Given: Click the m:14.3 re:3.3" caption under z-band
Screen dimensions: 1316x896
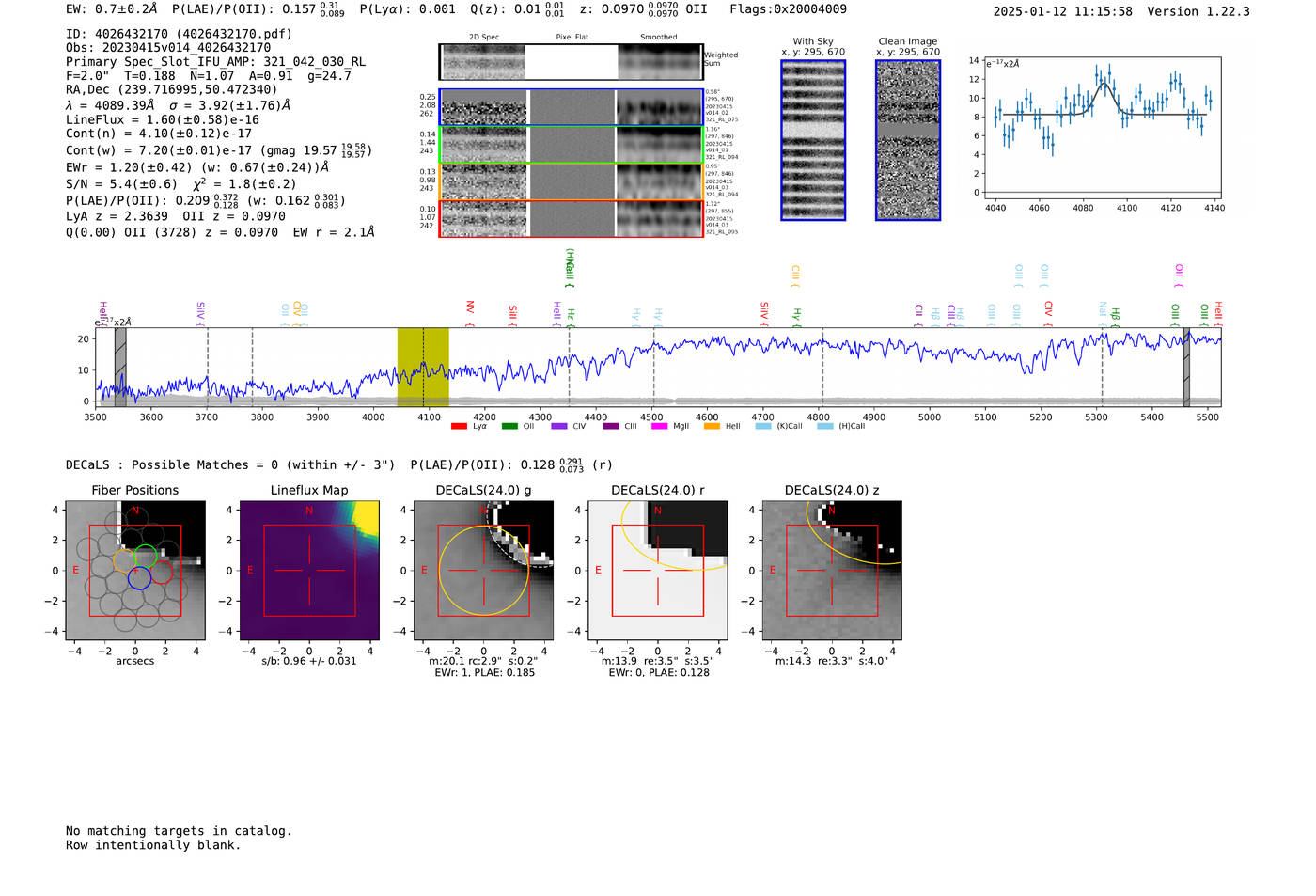Looking at the screenshot, I should click(831, 661).
